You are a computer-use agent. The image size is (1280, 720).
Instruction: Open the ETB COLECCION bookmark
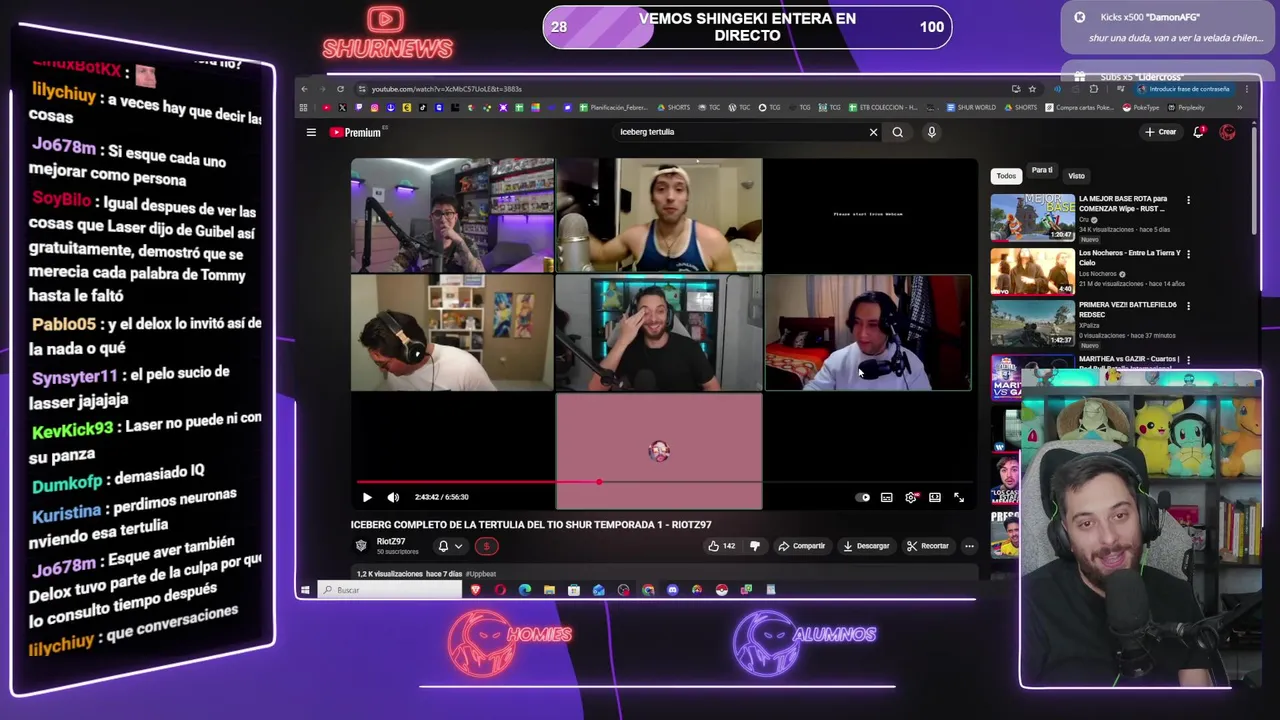click(x=881, y=108)
